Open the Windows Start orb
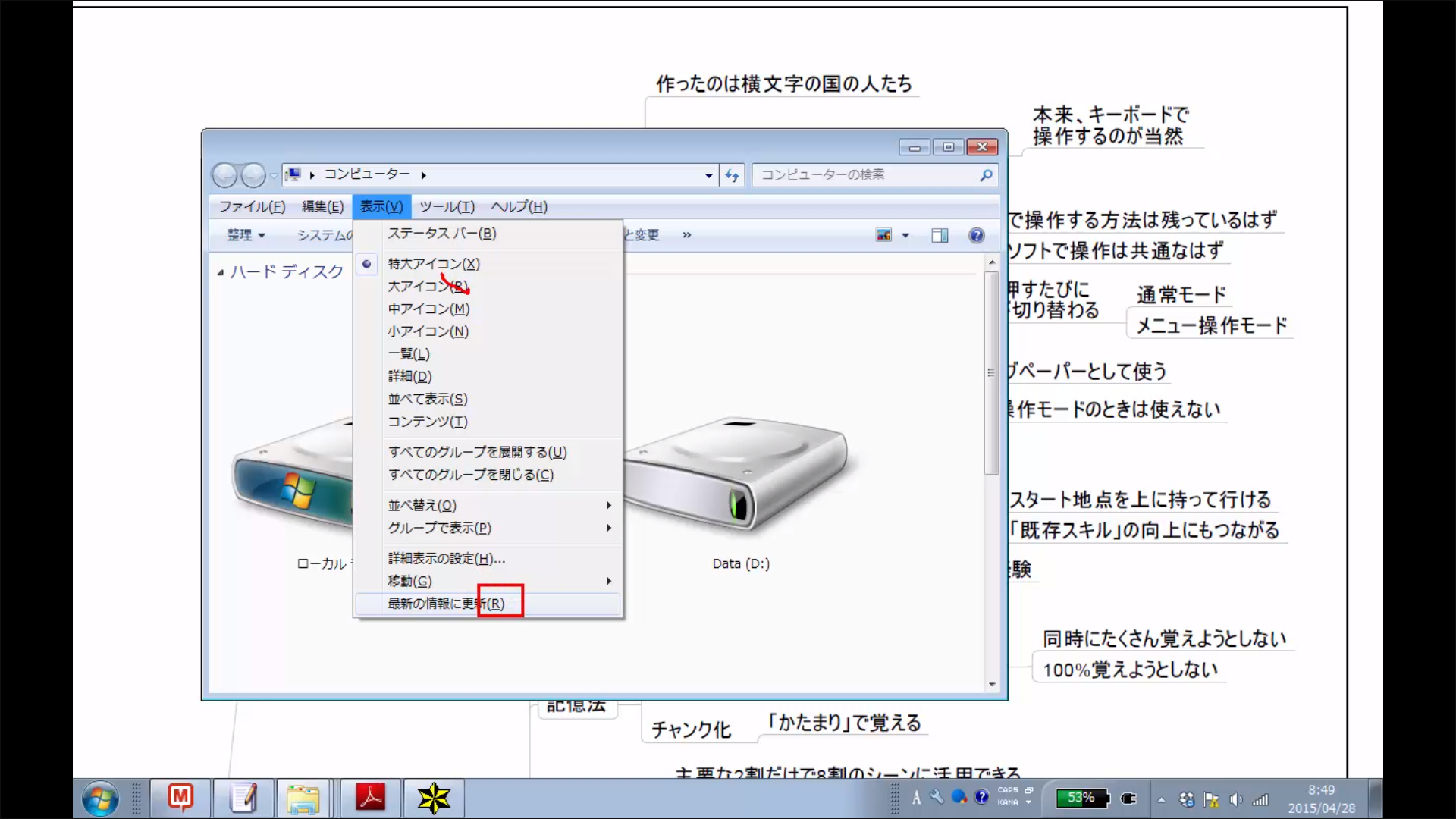1456x819 pixels. (101, 799)
